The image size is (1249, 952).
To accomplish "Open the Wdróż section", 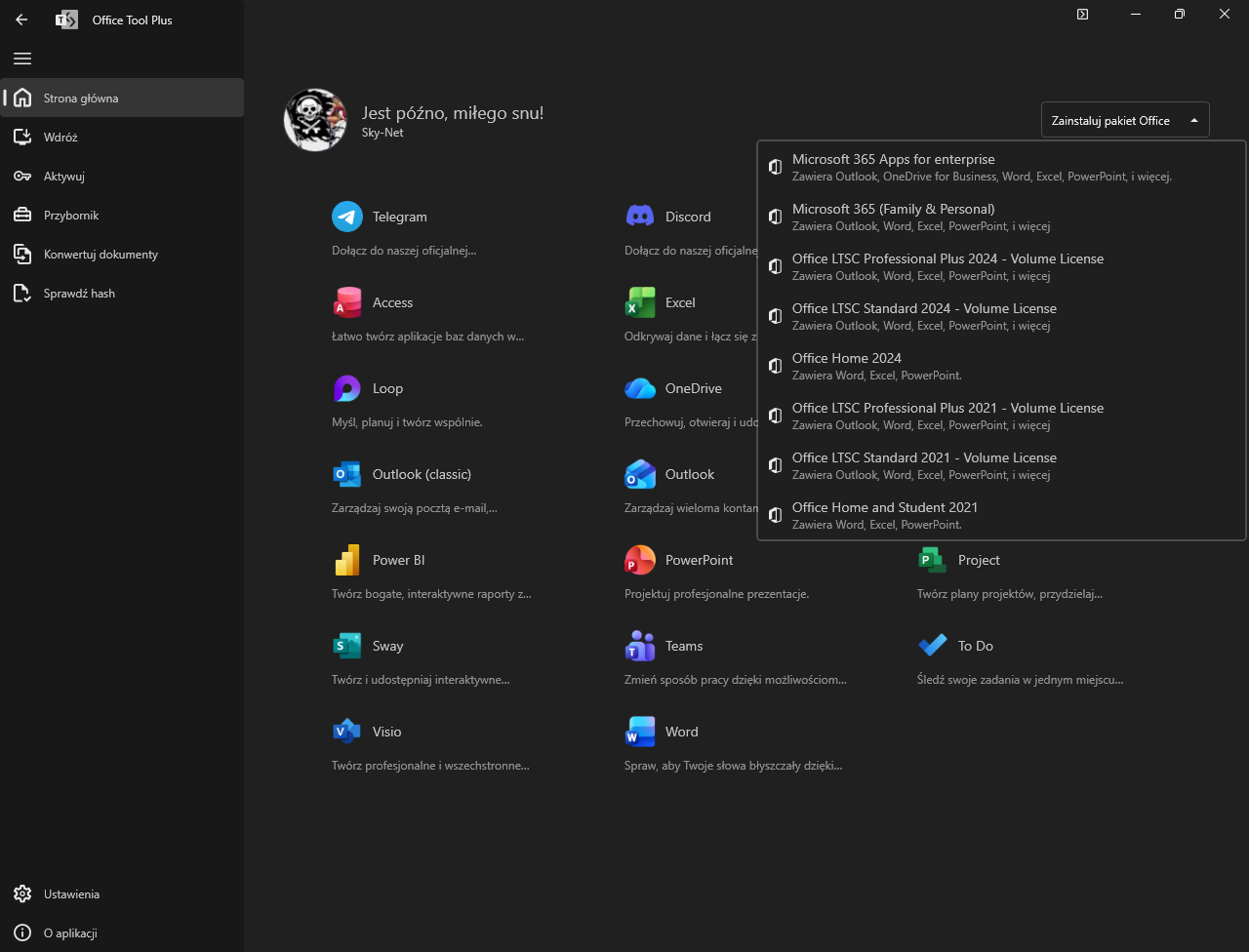I will pos(122,137).
